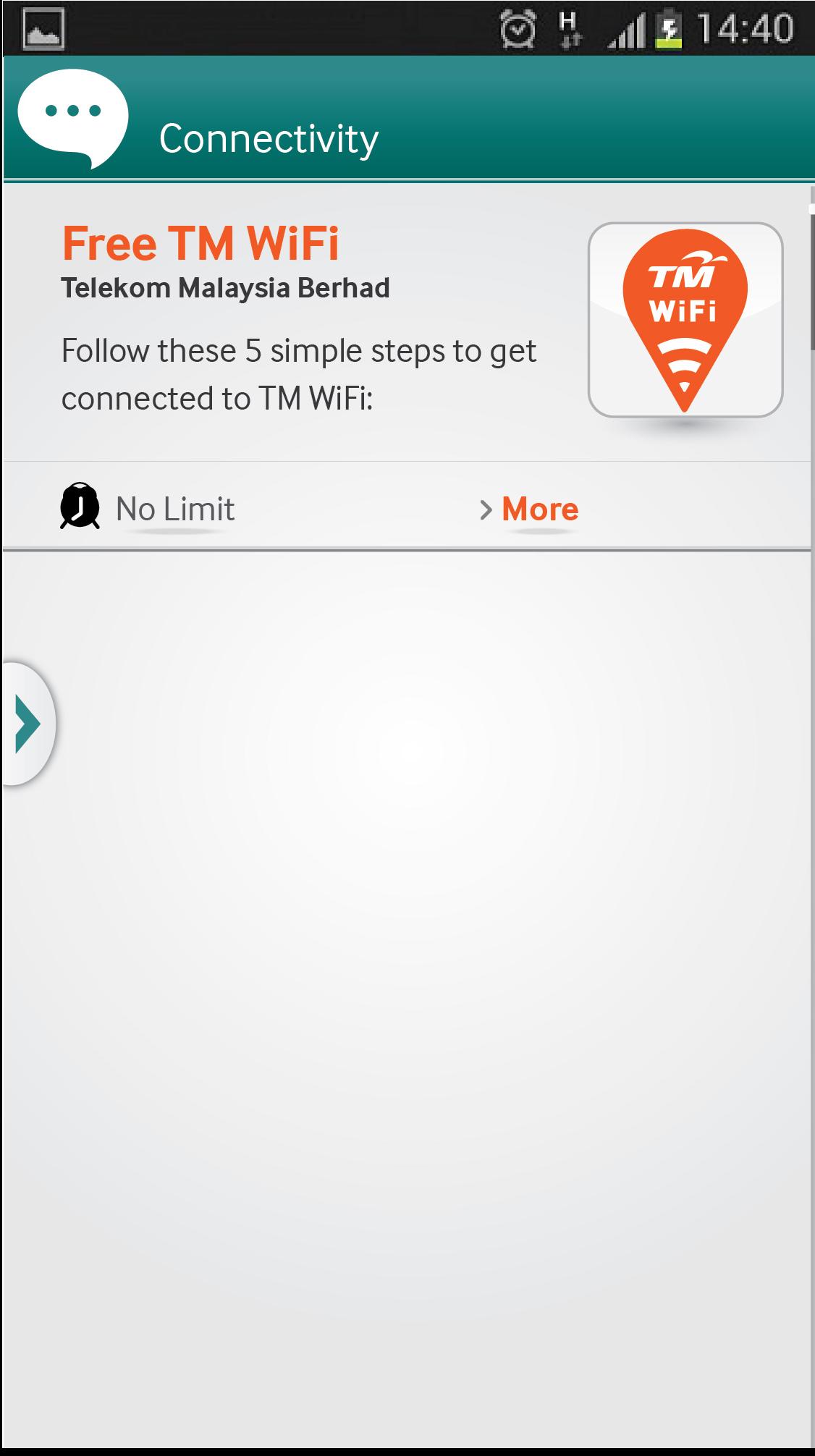Viewport: 815px width, 1456px height.
Task: Tap the 5 simple steps description text
Action: 299,374
